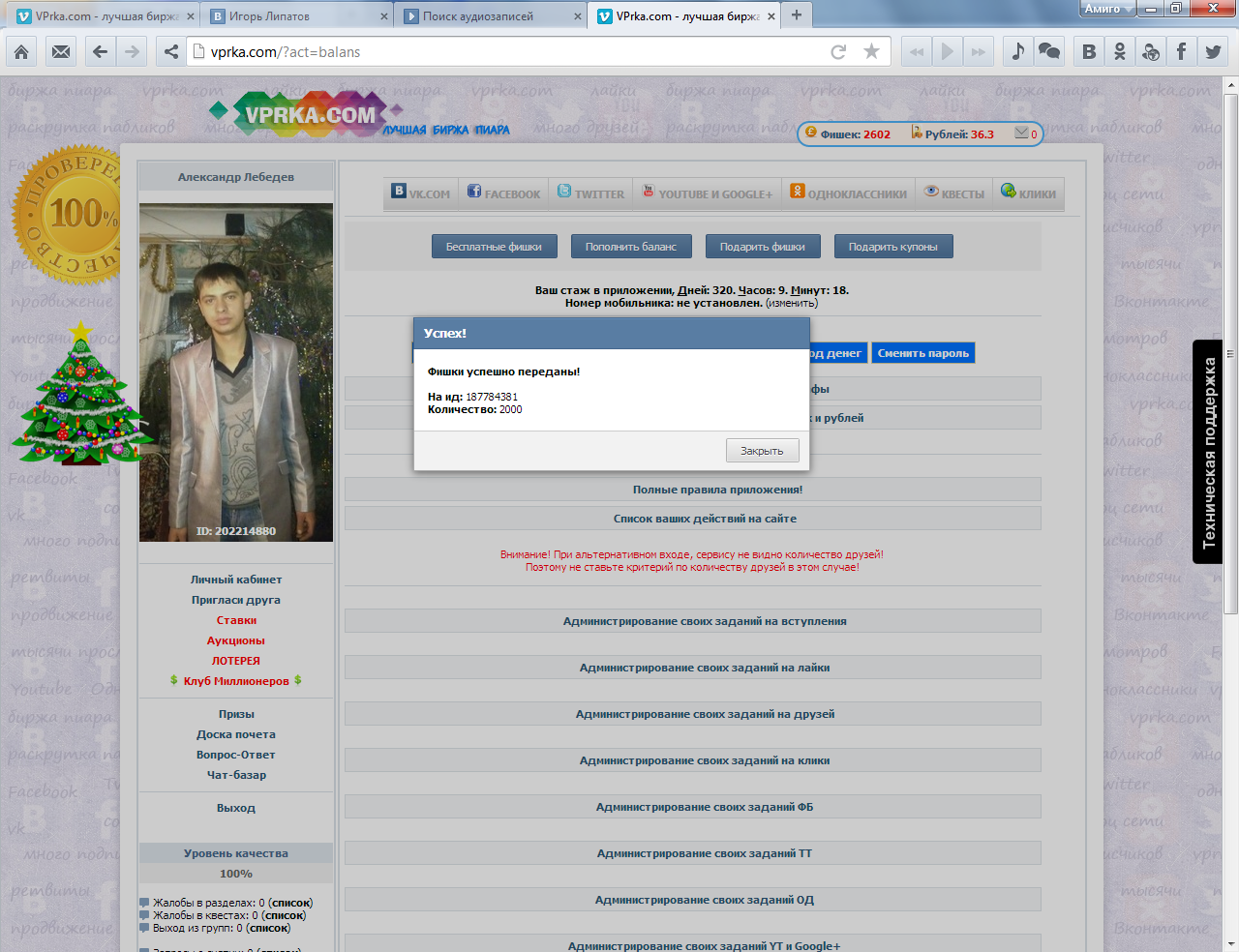The height and width of the screenshot is (952, 1239).
Task: Open the messages envelope counter
Action: pyautogui.click(x=1026, y=134)
